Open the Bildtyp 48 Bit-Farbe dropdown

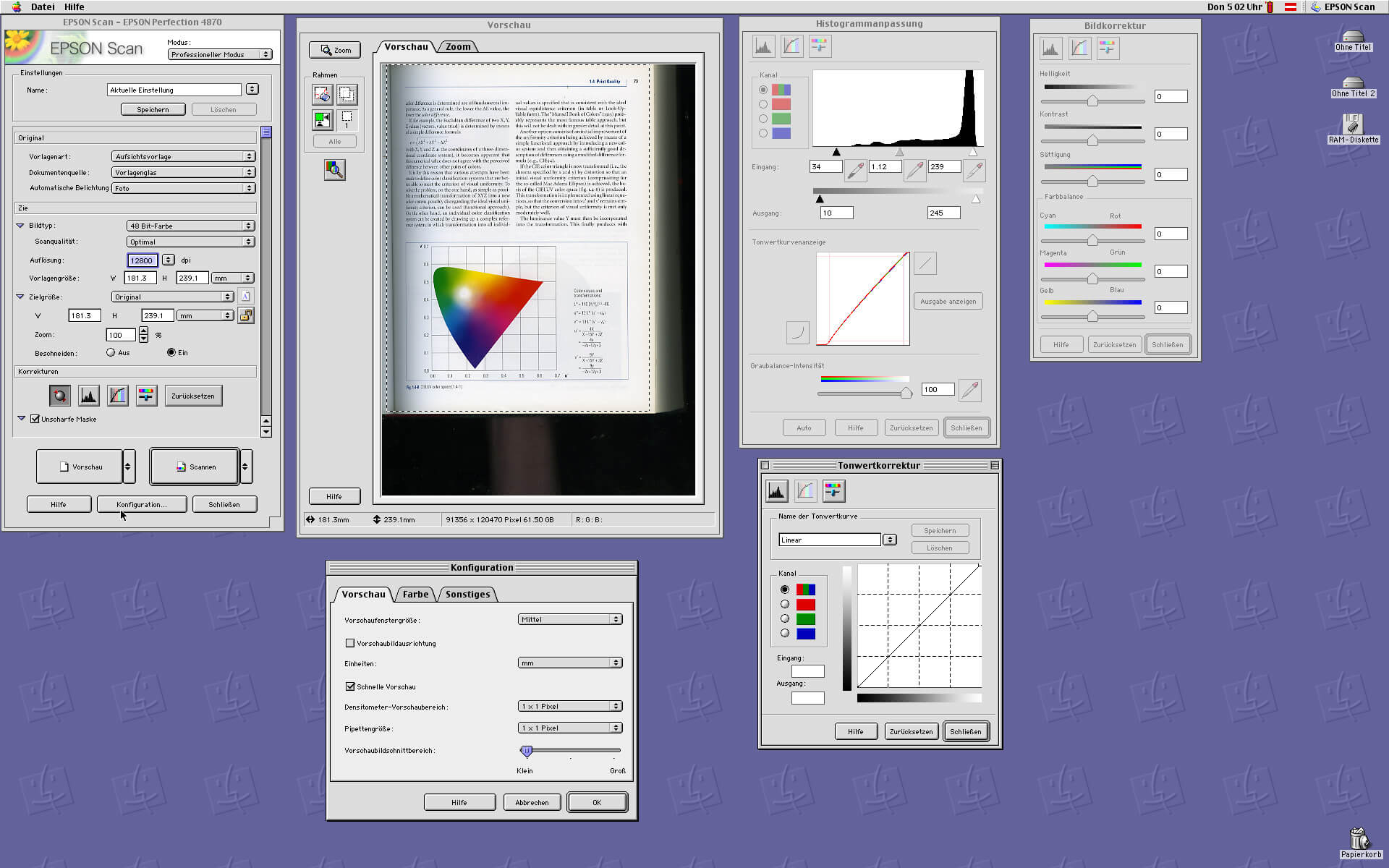[191, 226]
